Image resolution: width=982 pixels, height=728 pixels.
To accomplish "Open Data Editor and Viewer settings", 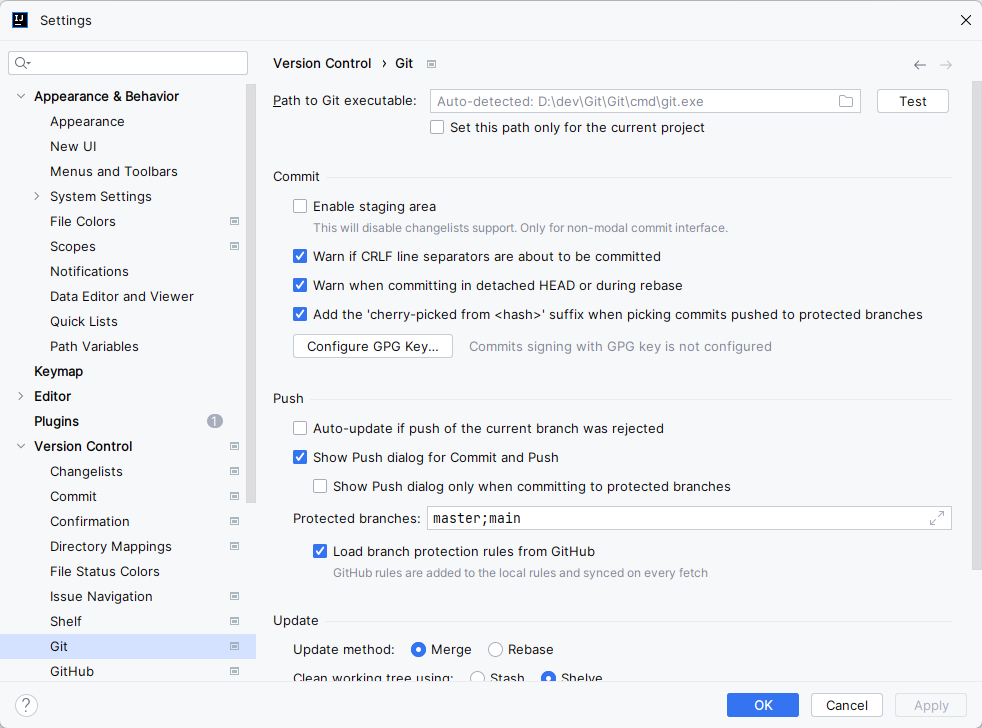I will [x=122, y=296].
